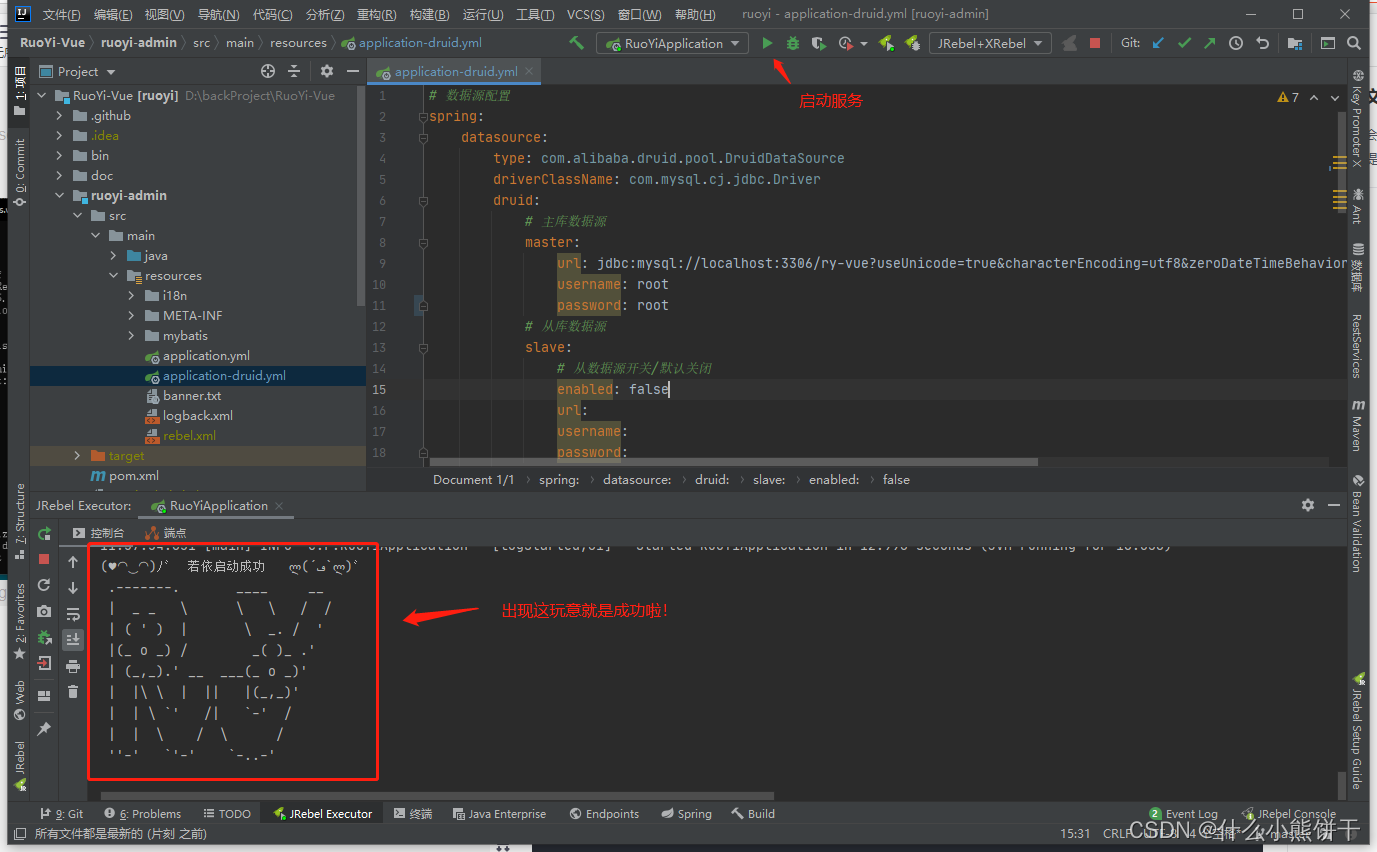The image size is (1377, 852).
Task: Expand the mybatis folder
Action: coord(132,336)
